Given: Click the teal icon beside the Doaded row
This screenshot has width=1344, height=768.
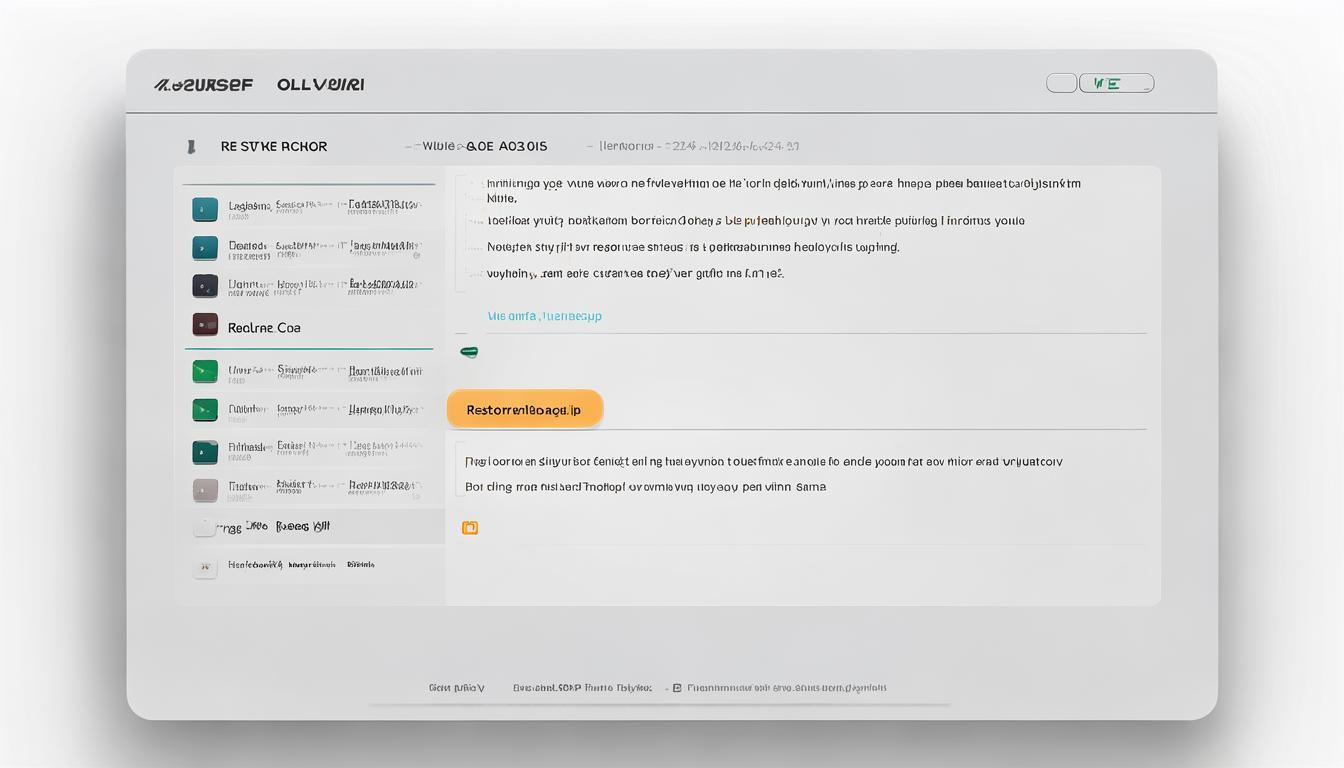Looking at the screenshot, I should [x=204, y=248].
